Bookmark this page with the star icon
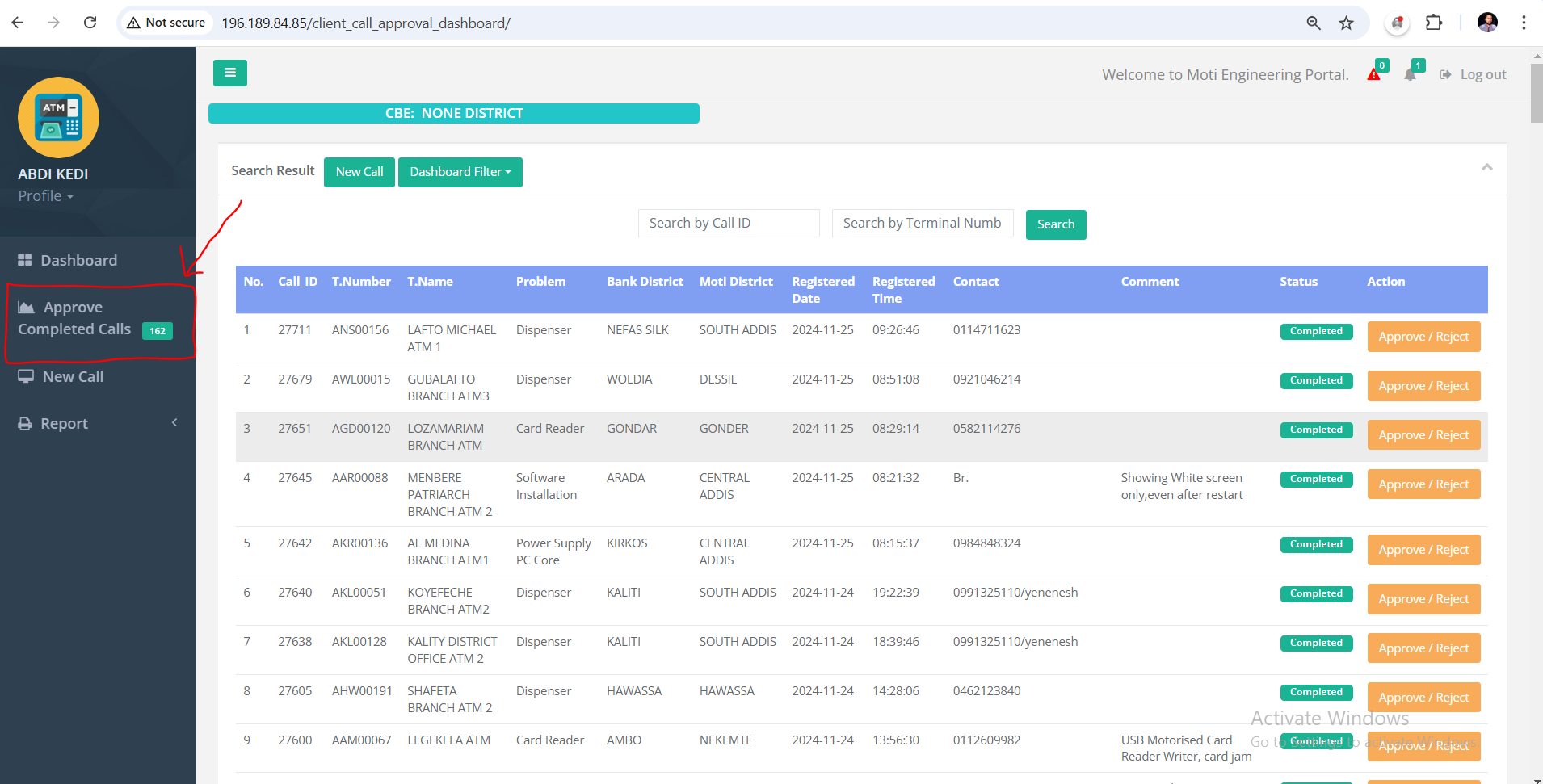Screen dimensions: 1543x784 [x=1346, y=23]
